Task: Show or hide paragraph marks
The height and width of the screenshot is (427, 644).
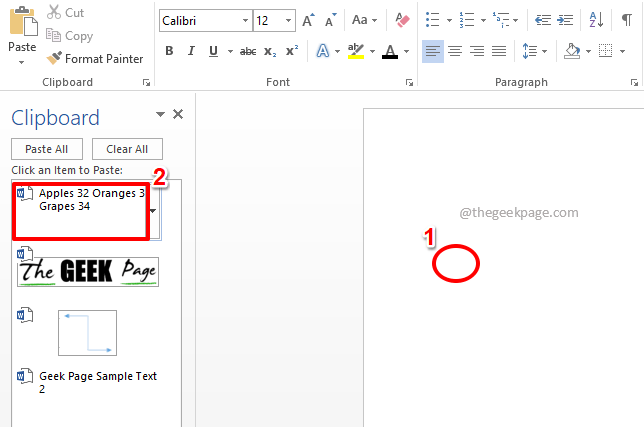Action: (x=627, y=20)
